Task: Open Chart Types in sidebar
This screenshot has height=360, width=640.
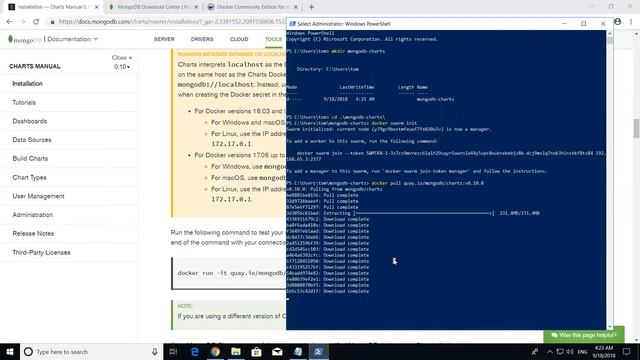Action: point(29,178)
